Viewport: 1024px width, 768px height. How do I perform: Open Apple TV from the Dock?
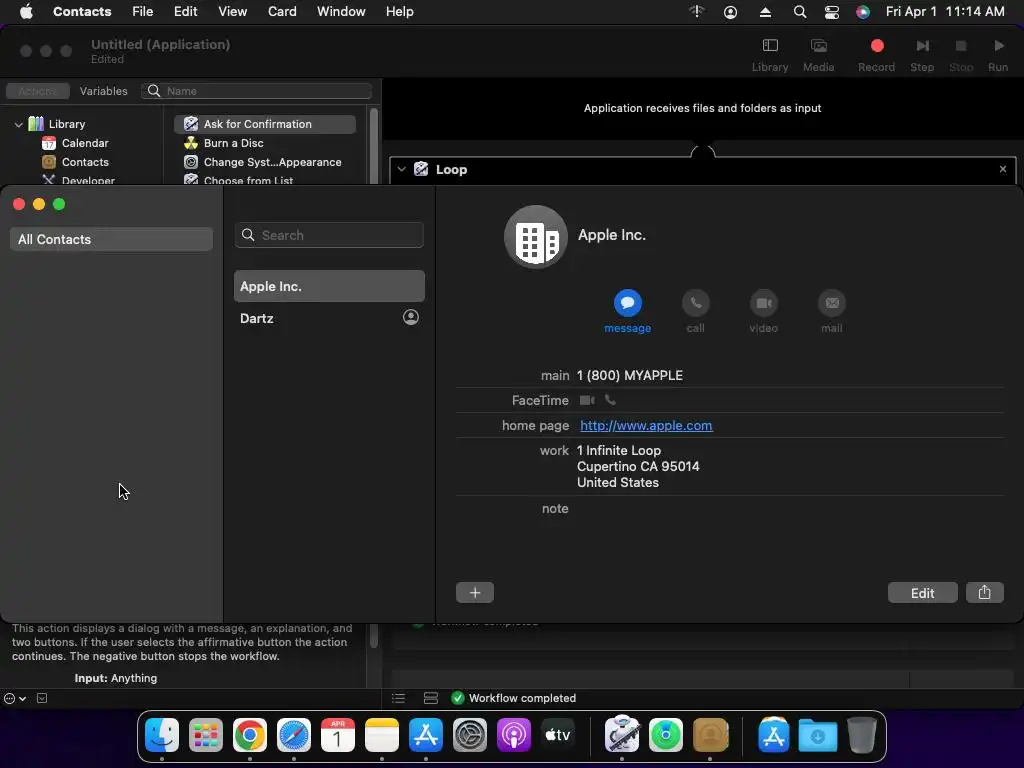pos(558,735)
